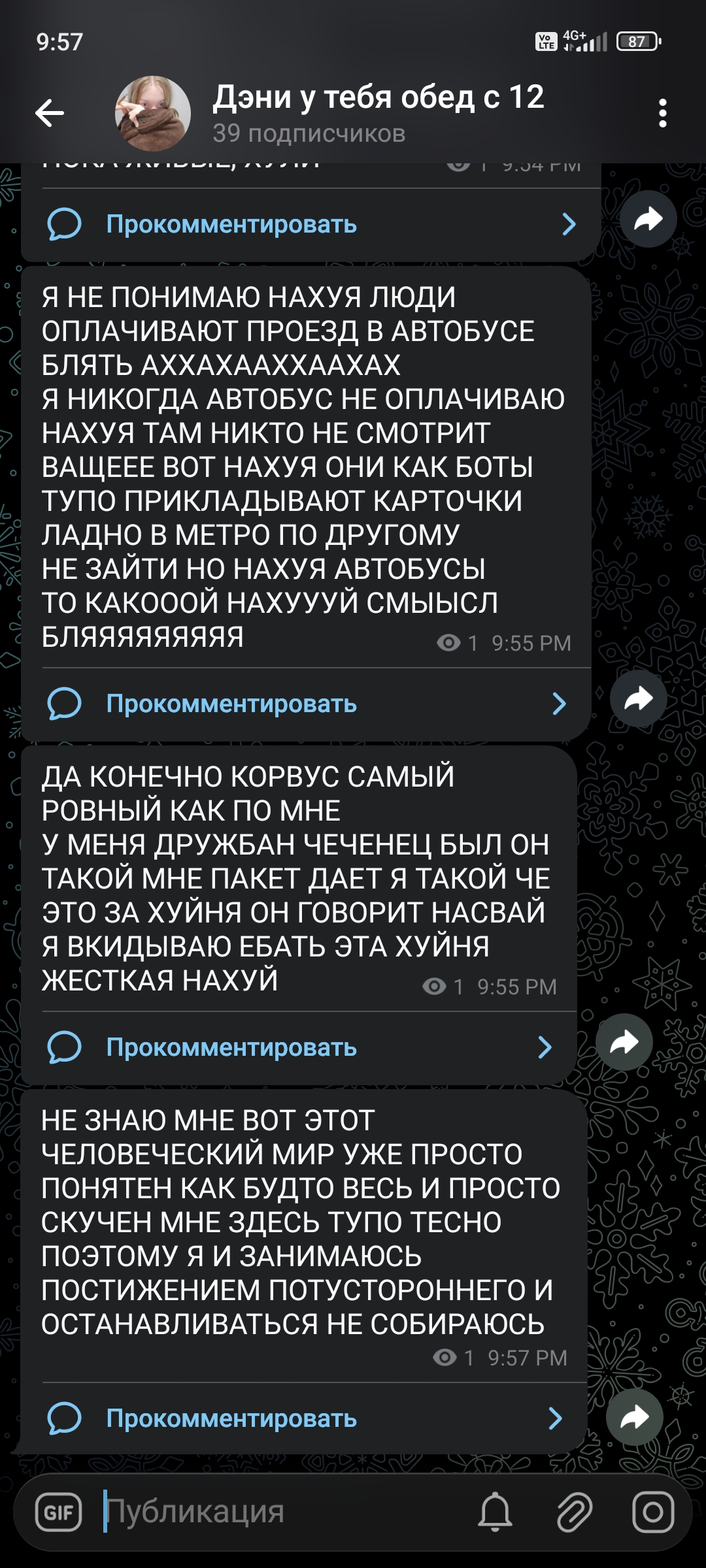Forward the partially visible 9:54 PM post via share arrow
Screen dimensions: 706x1568
coord(648,219)
